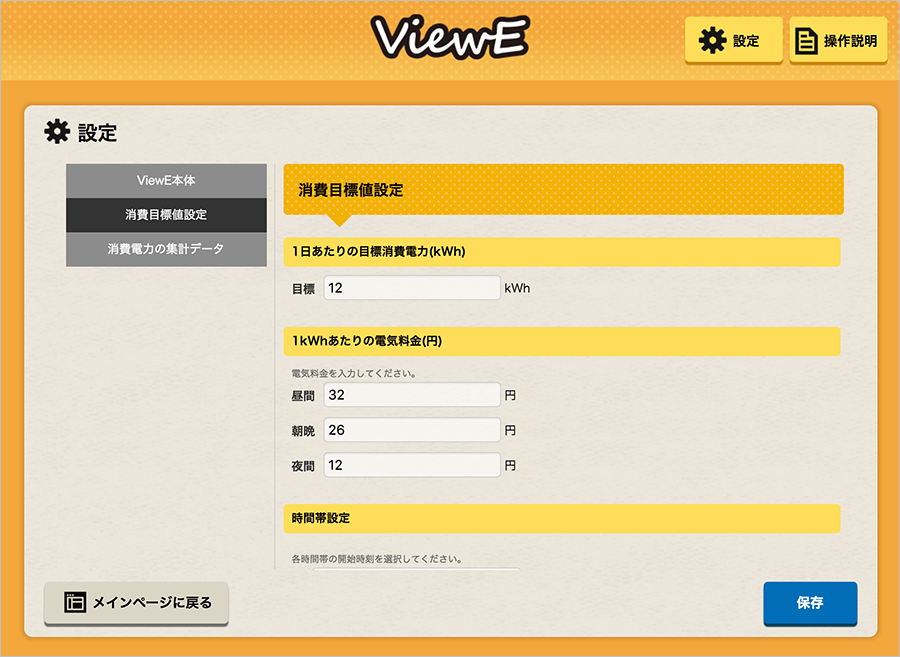Click the 目標 field label
Screen dimensions: 900x657
[304, 289]
